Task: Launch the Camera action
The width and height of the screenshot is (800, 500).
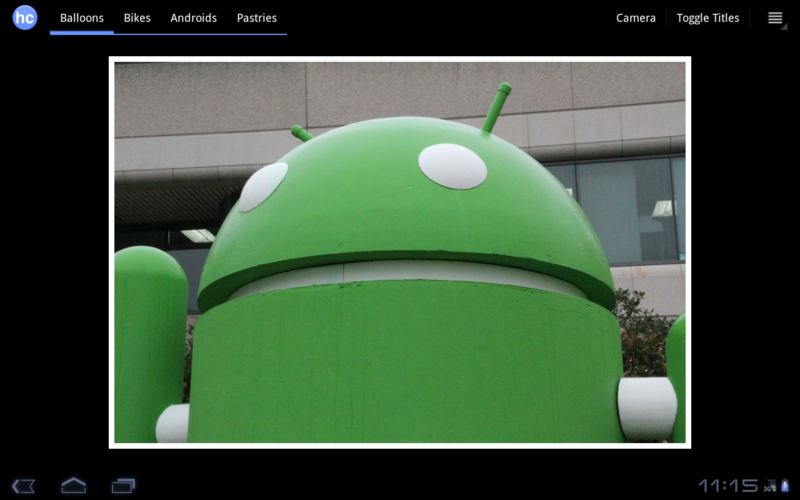Action: [636, 18]
